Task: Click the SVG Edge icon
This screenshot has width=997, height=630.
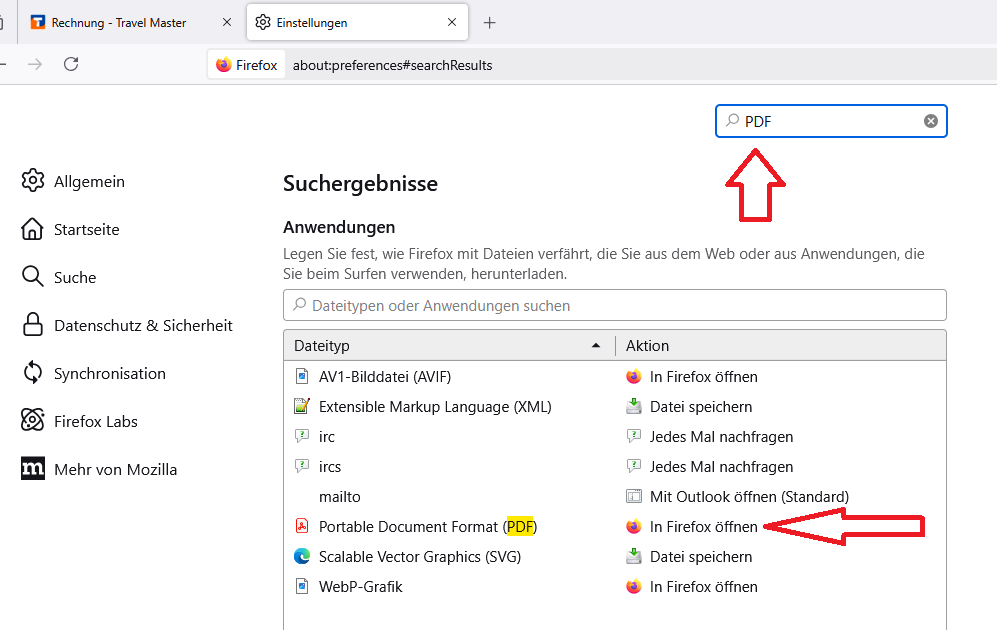Action: [x=302, y=556]
